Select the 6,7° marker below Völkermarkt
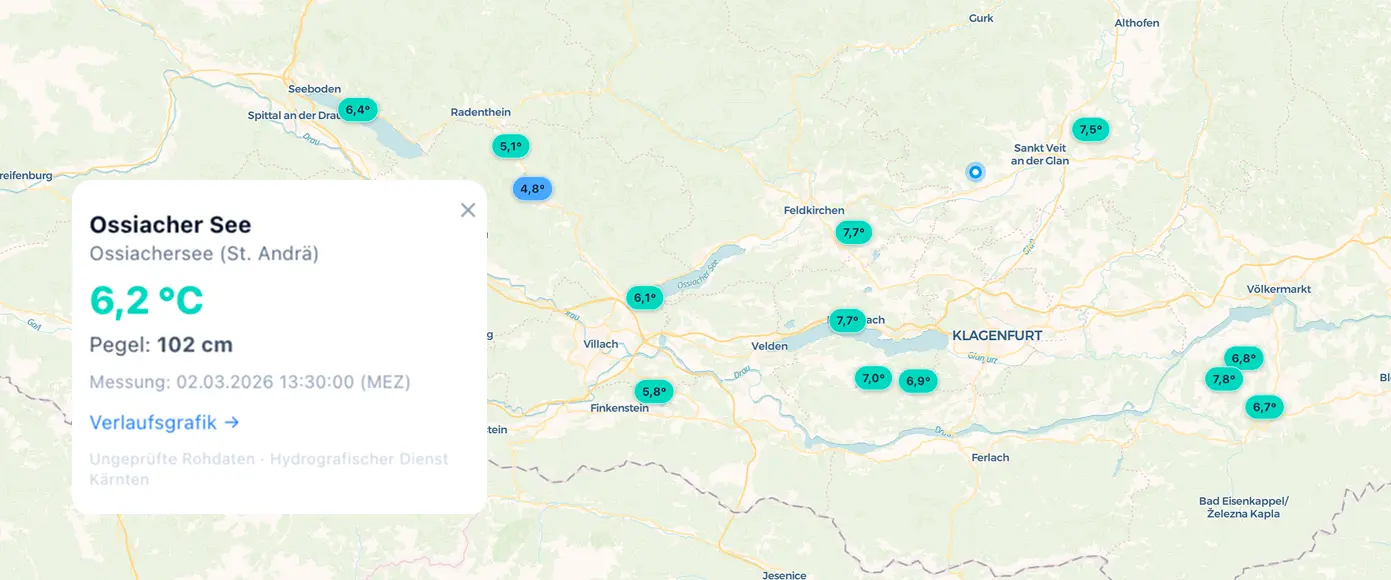The height and width of the screenshot is (580, 1391). pyautogui.click(x=1263, y=407)
